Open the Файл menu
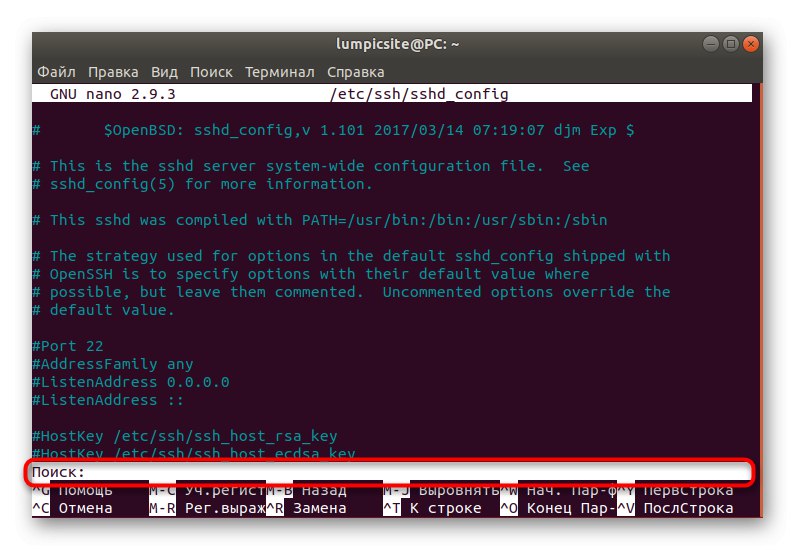 click(56, 72)
